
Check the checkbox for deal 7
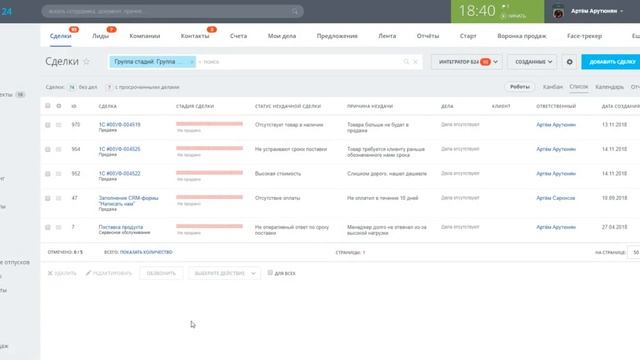click(48, 227)
